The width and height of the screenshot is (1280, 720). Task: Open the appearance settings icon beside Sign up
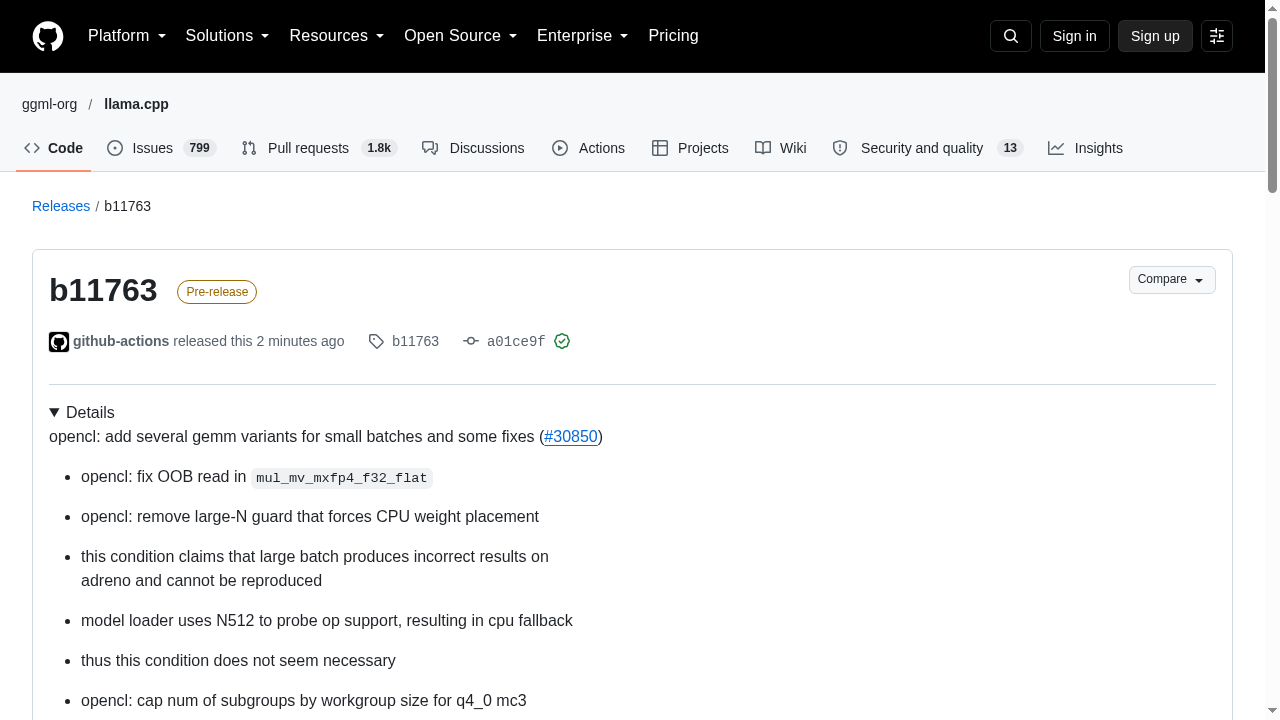(x=1217, y=36)
